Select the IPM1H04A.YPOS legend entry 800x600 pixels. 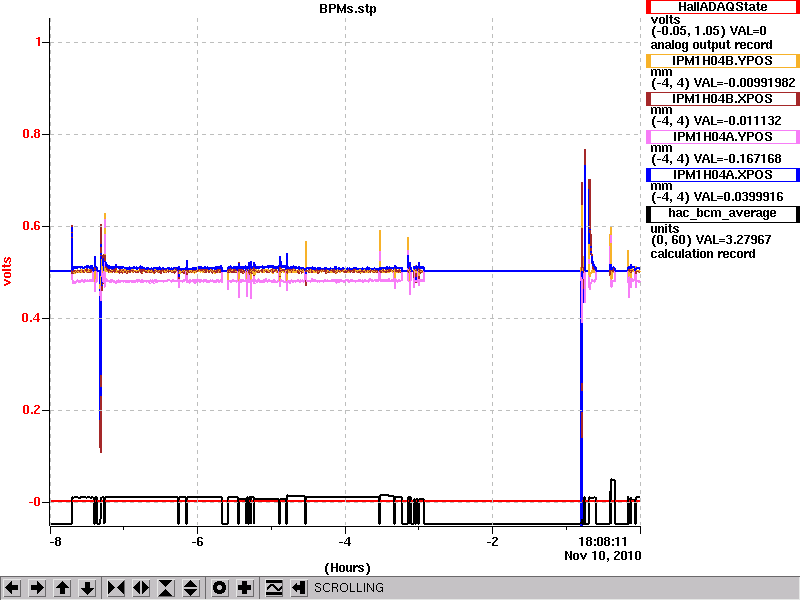[x=722, y=137]
